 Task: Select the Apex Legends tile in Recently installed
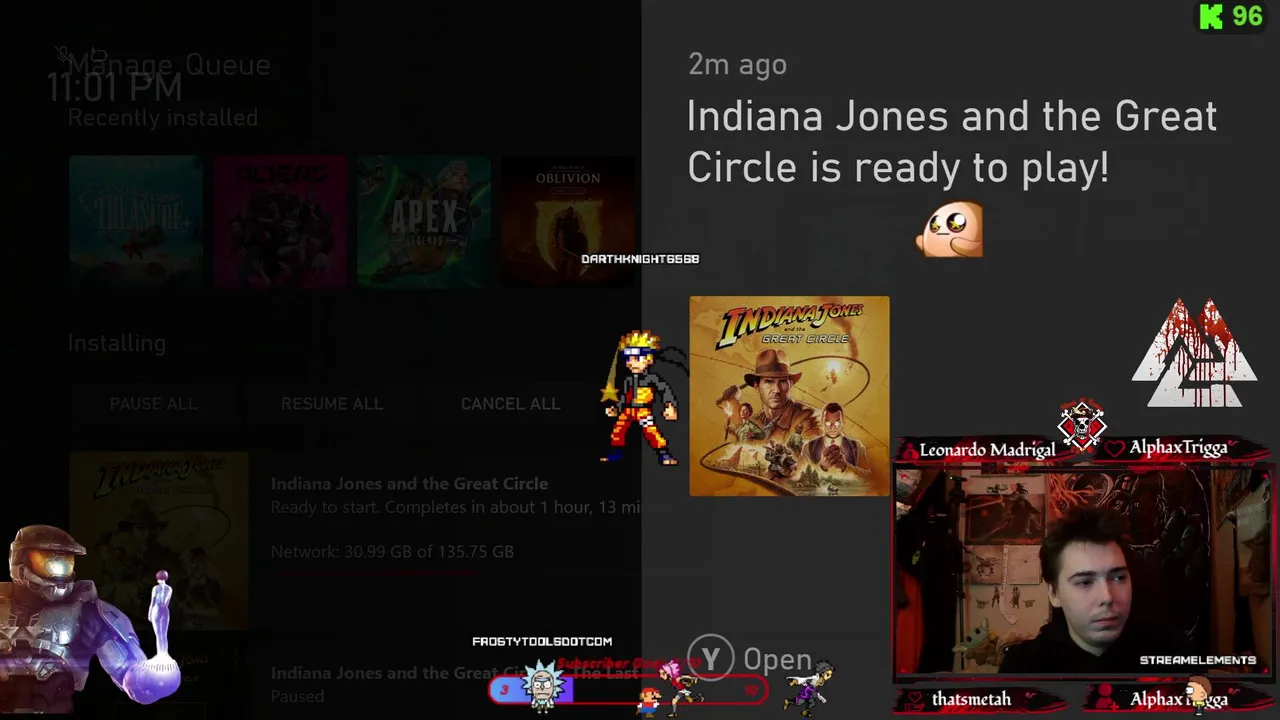(424, 222)
